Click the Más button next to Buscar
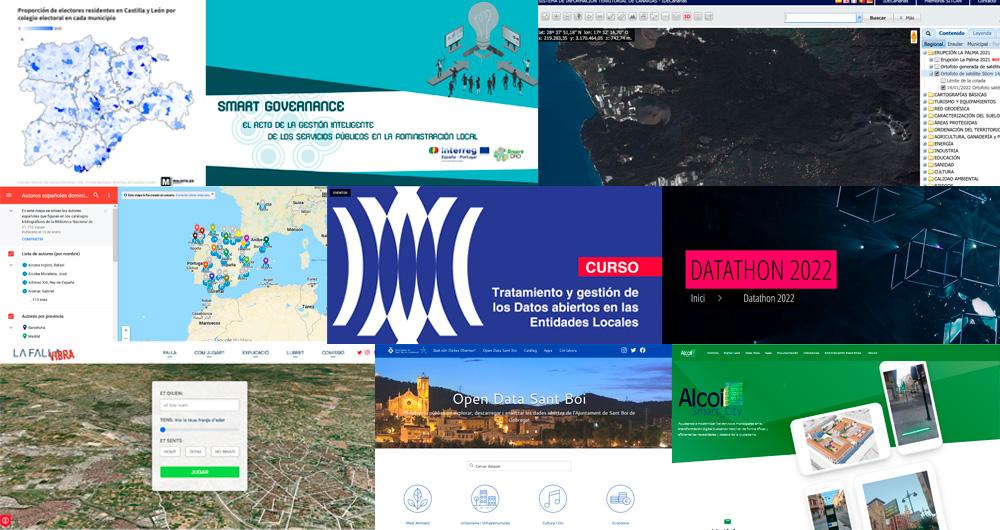Screen dimensions: 1000x530 [x=907, y=18]
